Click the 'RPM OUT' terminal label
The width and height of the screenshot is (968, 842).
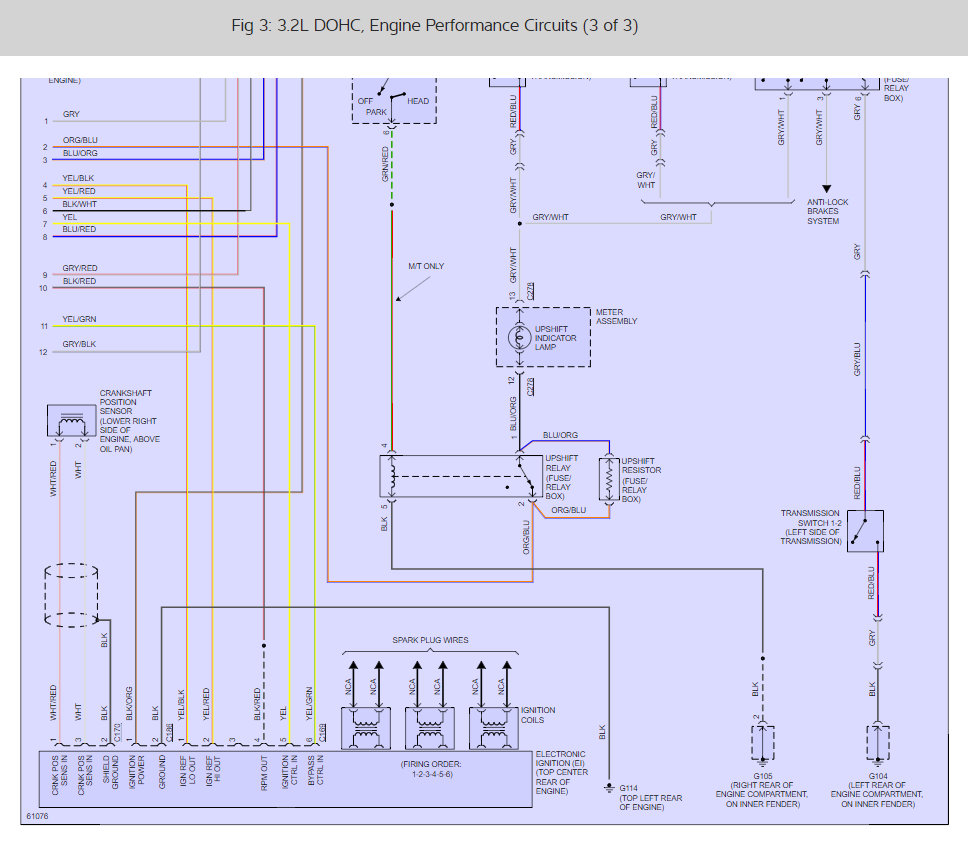(264, 773)
